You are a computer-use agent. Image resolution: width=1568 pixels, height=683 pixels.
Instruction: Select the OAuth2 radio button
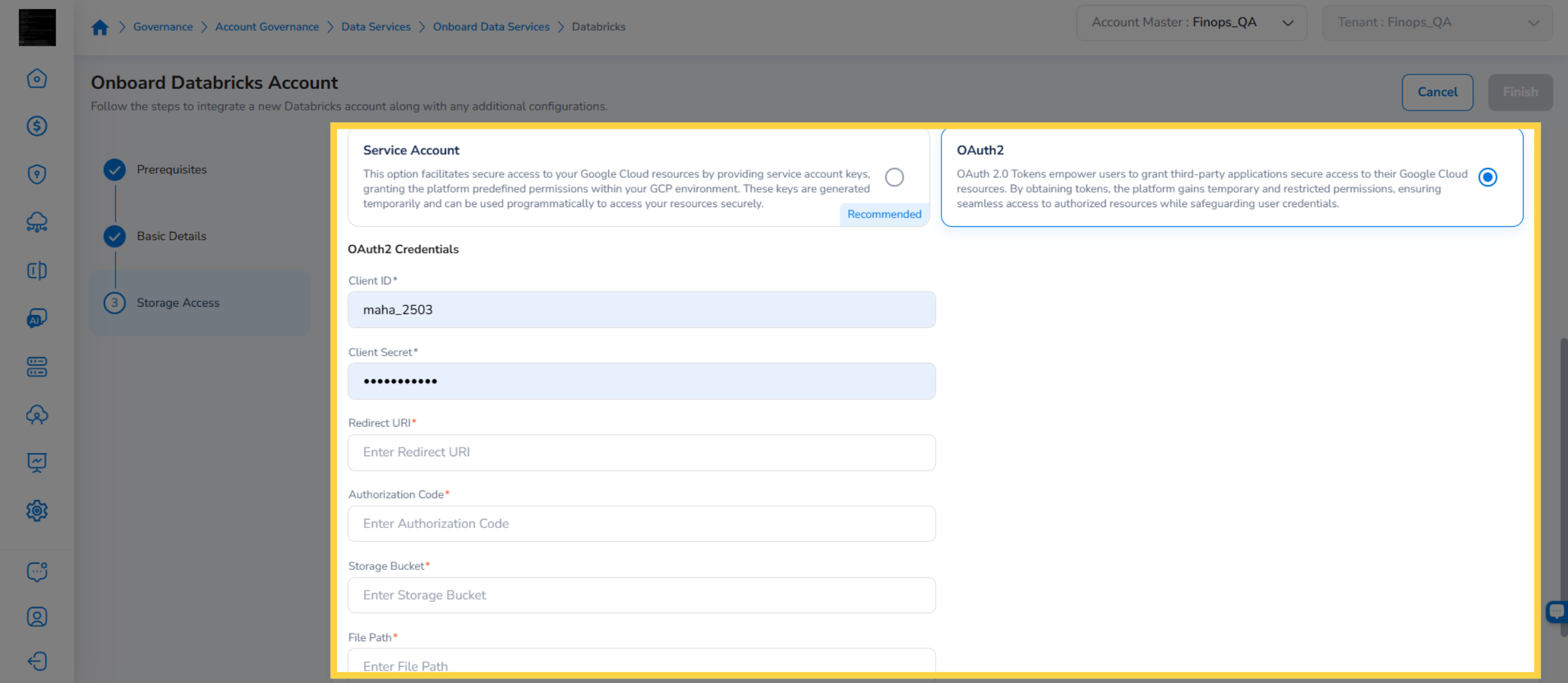pos(1488,177)
